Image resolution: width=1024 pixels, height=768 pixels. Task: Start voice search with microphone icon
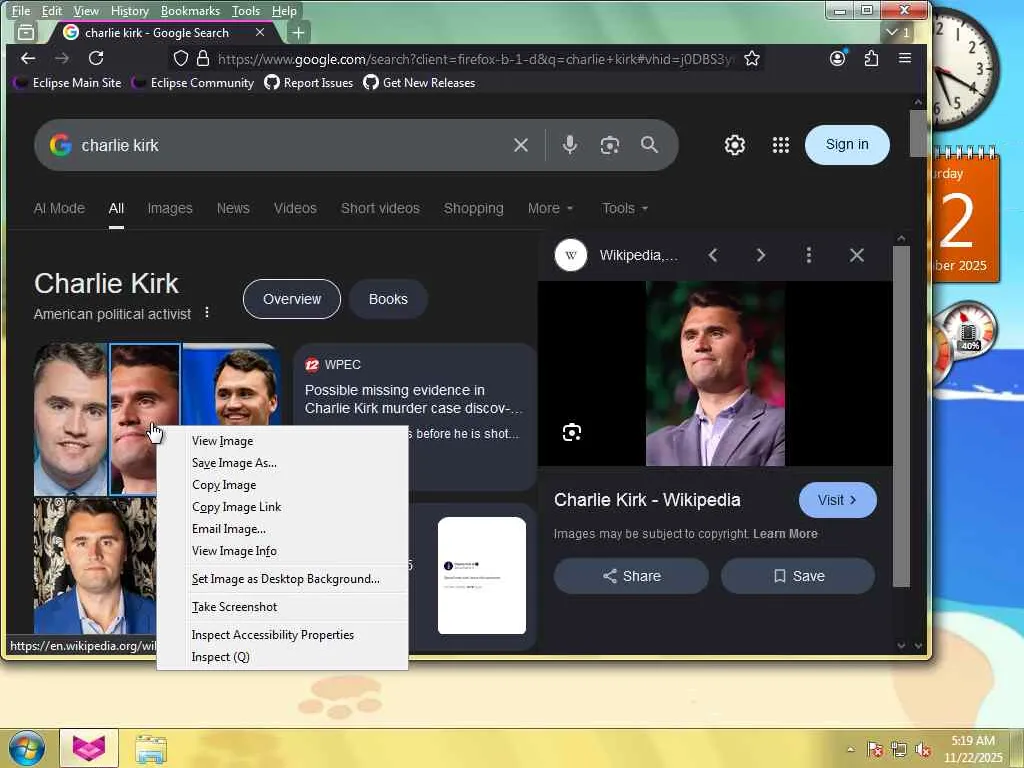click(569, 145)
